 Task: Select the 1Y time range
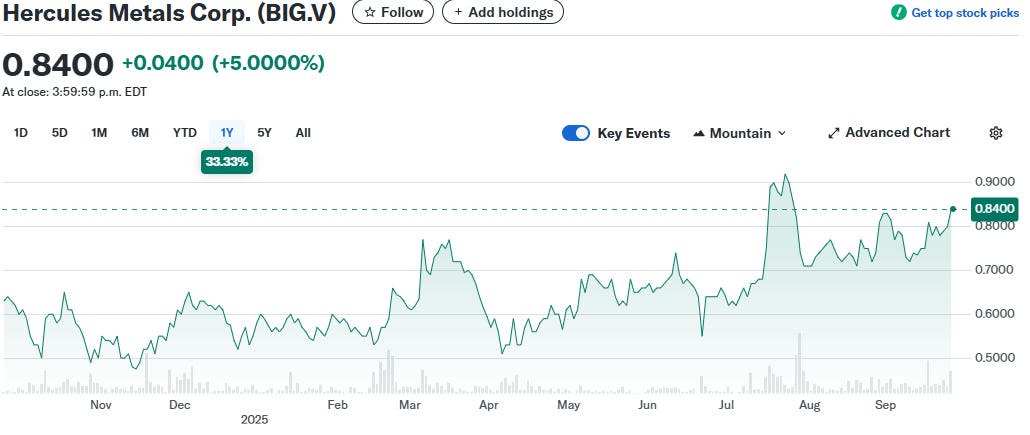pos(227,133)
